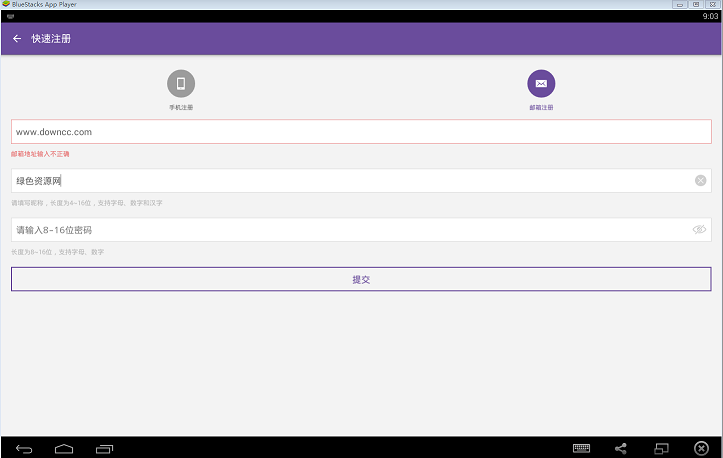Click the 快速注册 title text
The height and width of the screenshot is (458, 723).
51,39
